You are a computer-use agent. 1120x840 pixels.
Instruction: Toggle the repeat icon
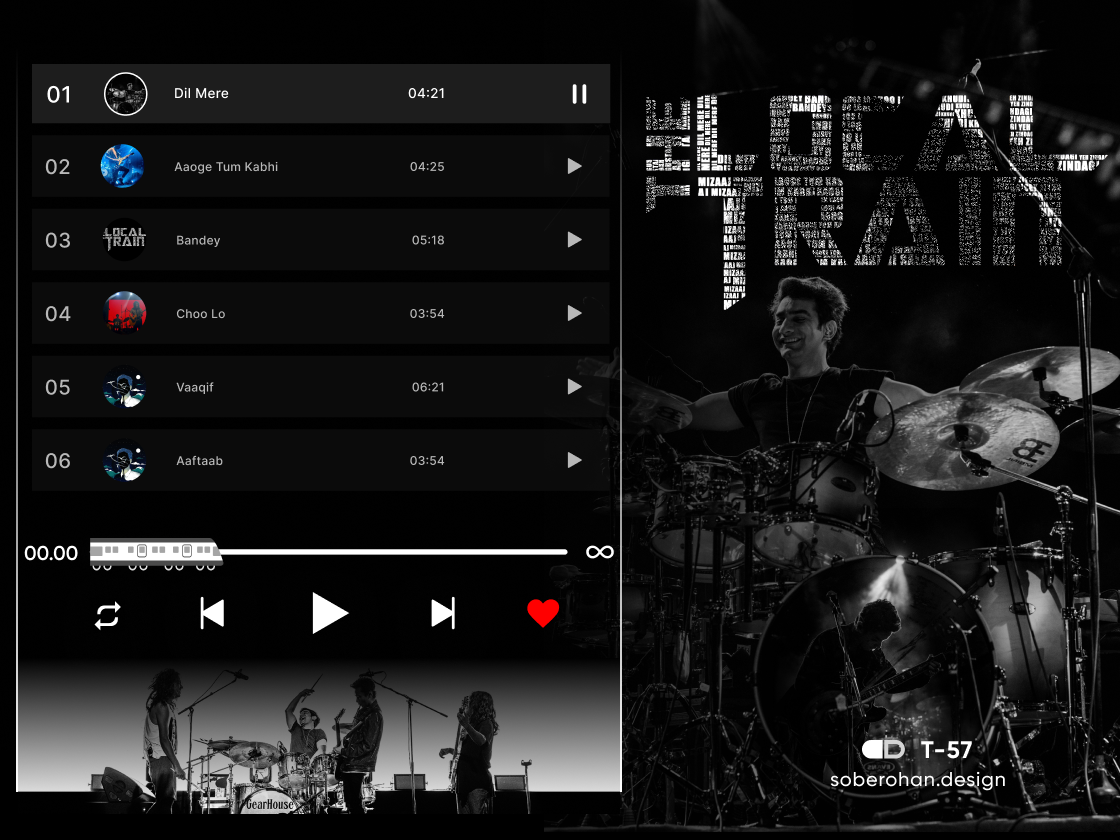(108, 616)
